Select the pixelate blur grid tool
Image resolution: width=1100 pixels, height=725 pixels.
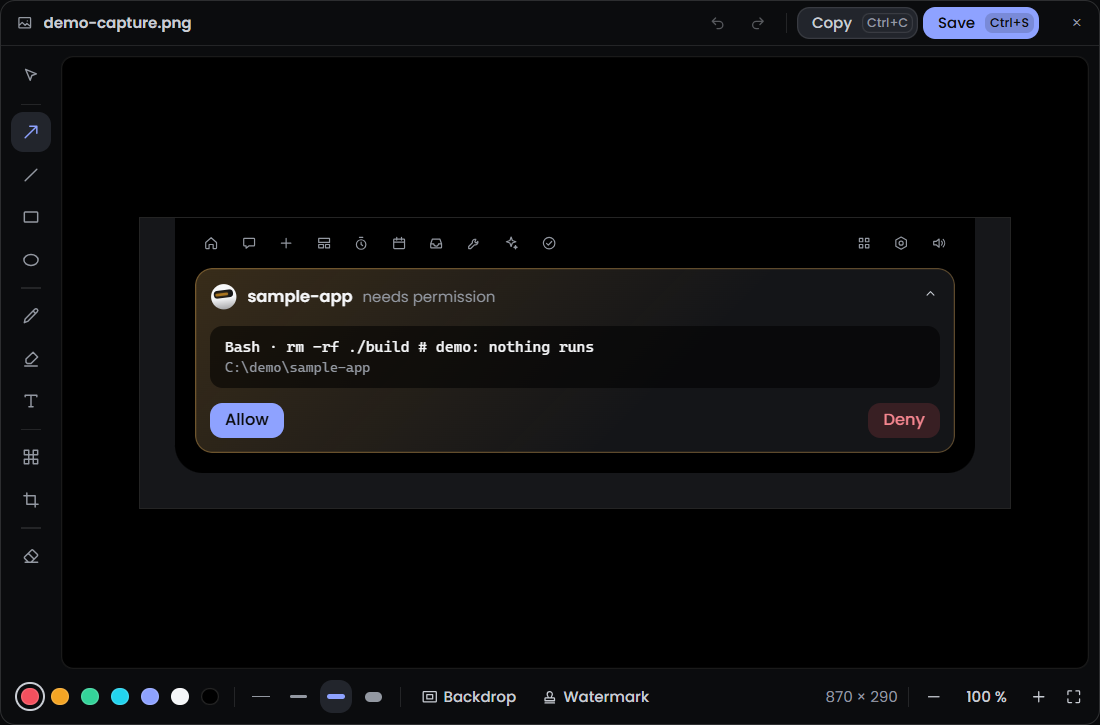31,458
